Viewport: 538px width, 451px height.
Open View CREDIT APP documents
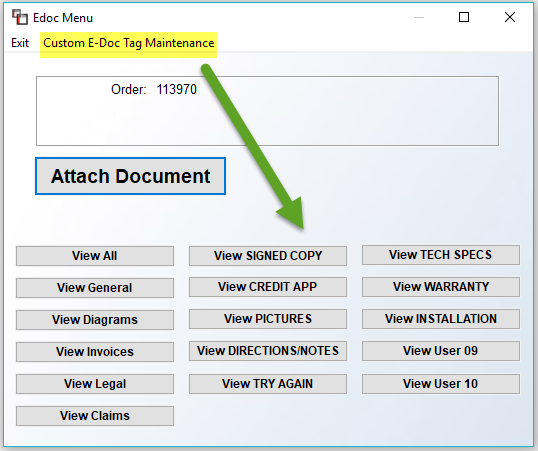tap(268, 287)
